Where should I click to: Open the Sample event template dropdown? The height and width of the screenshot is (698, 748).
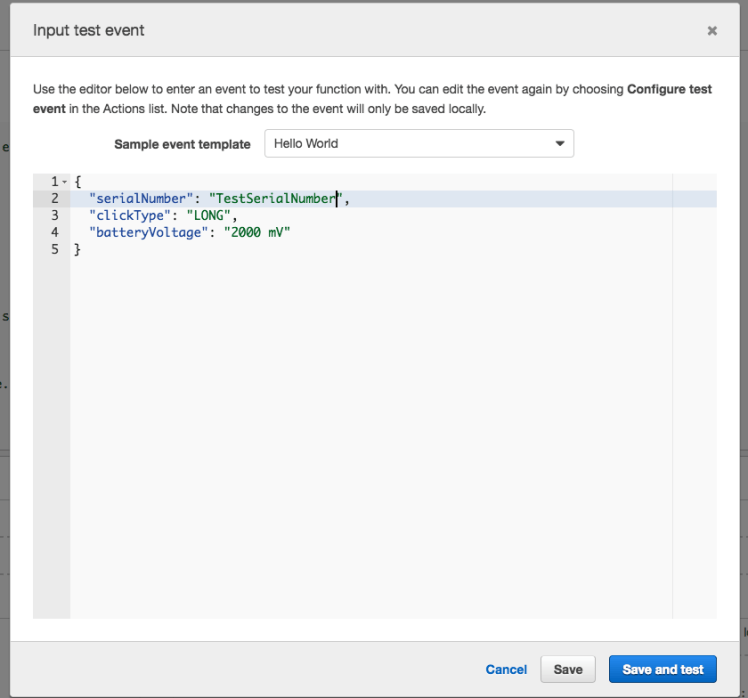pyautogui.click(x=419, y=144)
